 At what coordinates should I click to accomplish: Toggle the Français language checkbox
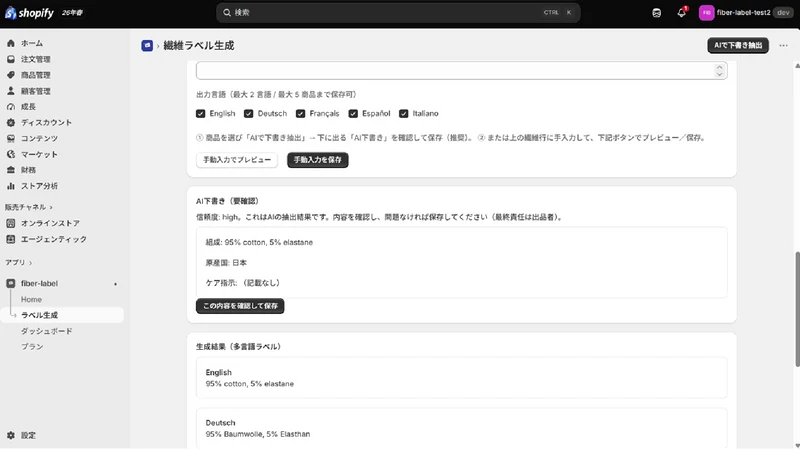[301, 113]
